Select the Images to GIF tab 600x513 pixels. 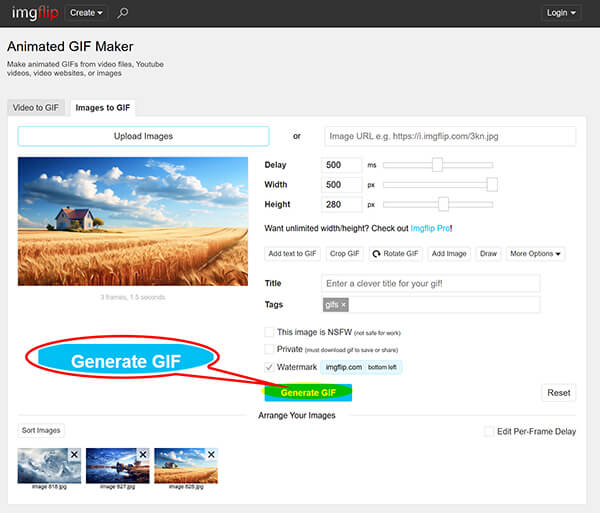coord(103,107)
